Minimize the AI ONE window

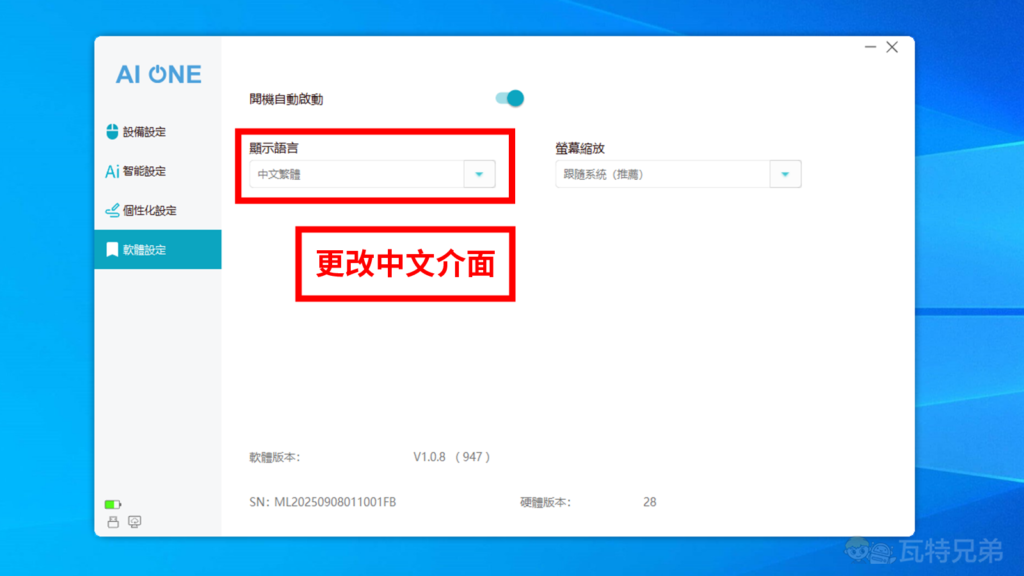[870, 47]
